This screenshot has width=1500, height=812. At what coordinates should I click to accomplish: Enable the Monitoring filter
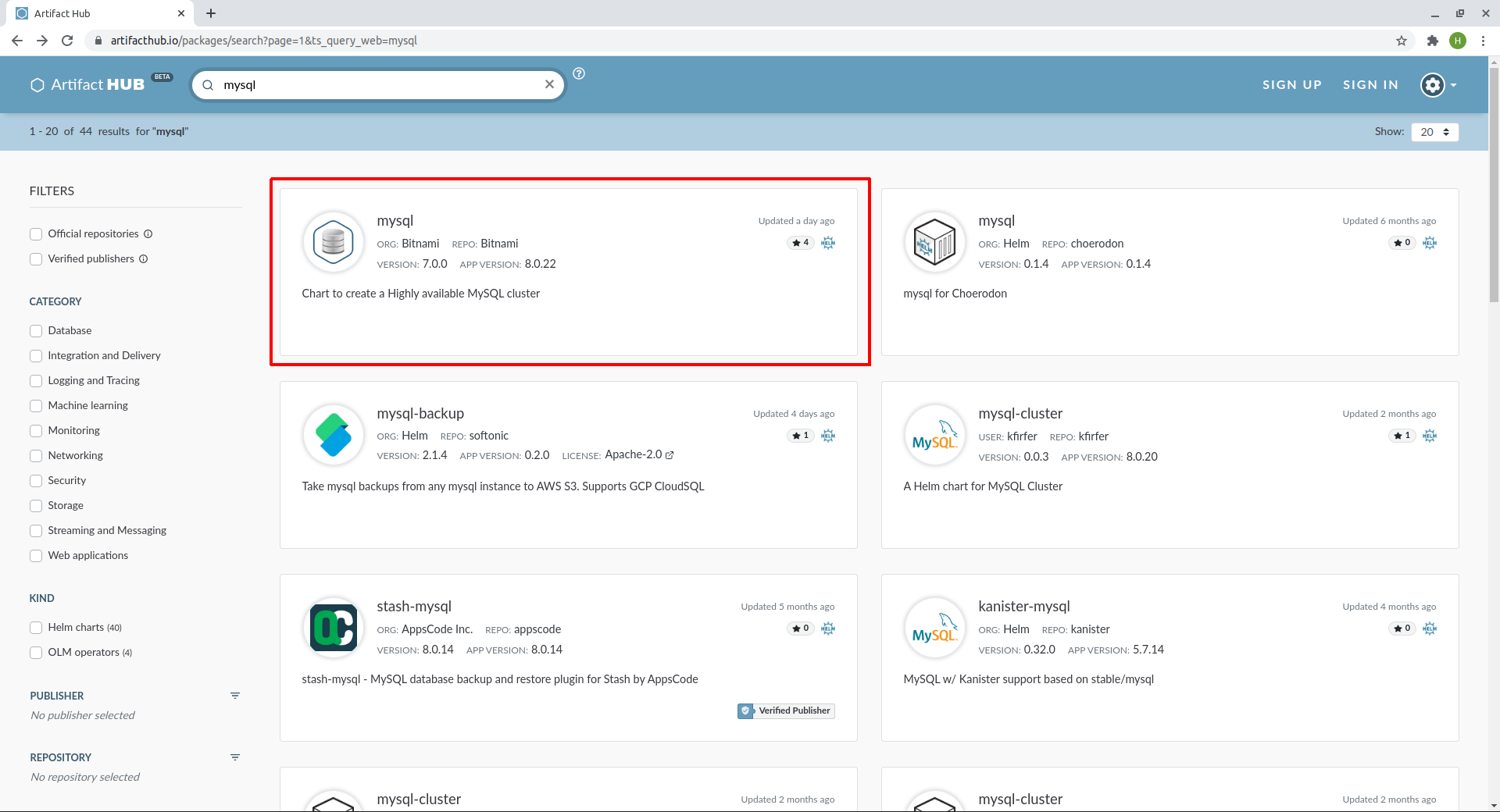tap(36, 431)
